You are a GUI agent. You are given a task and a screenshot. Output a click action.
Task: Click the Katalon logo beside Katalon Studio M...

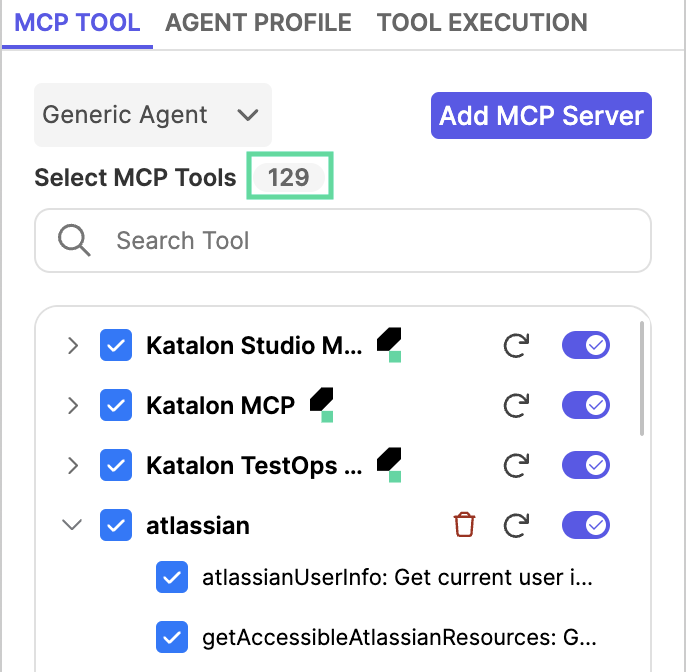389,345
